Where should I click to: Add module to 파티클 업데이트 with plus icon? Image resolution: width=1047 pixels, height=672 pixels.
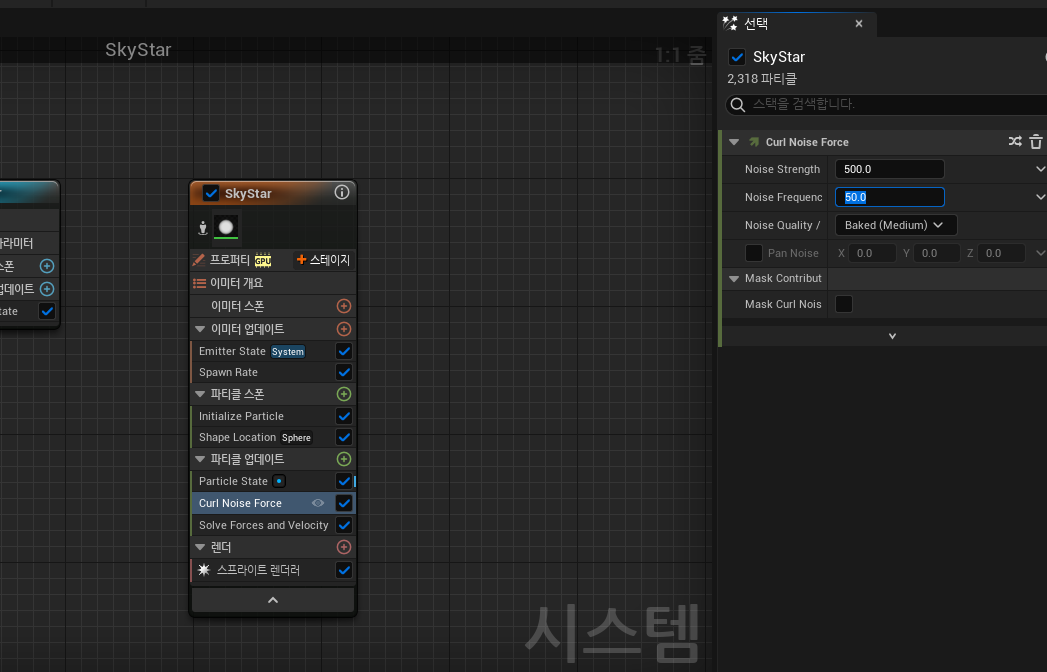344,459
